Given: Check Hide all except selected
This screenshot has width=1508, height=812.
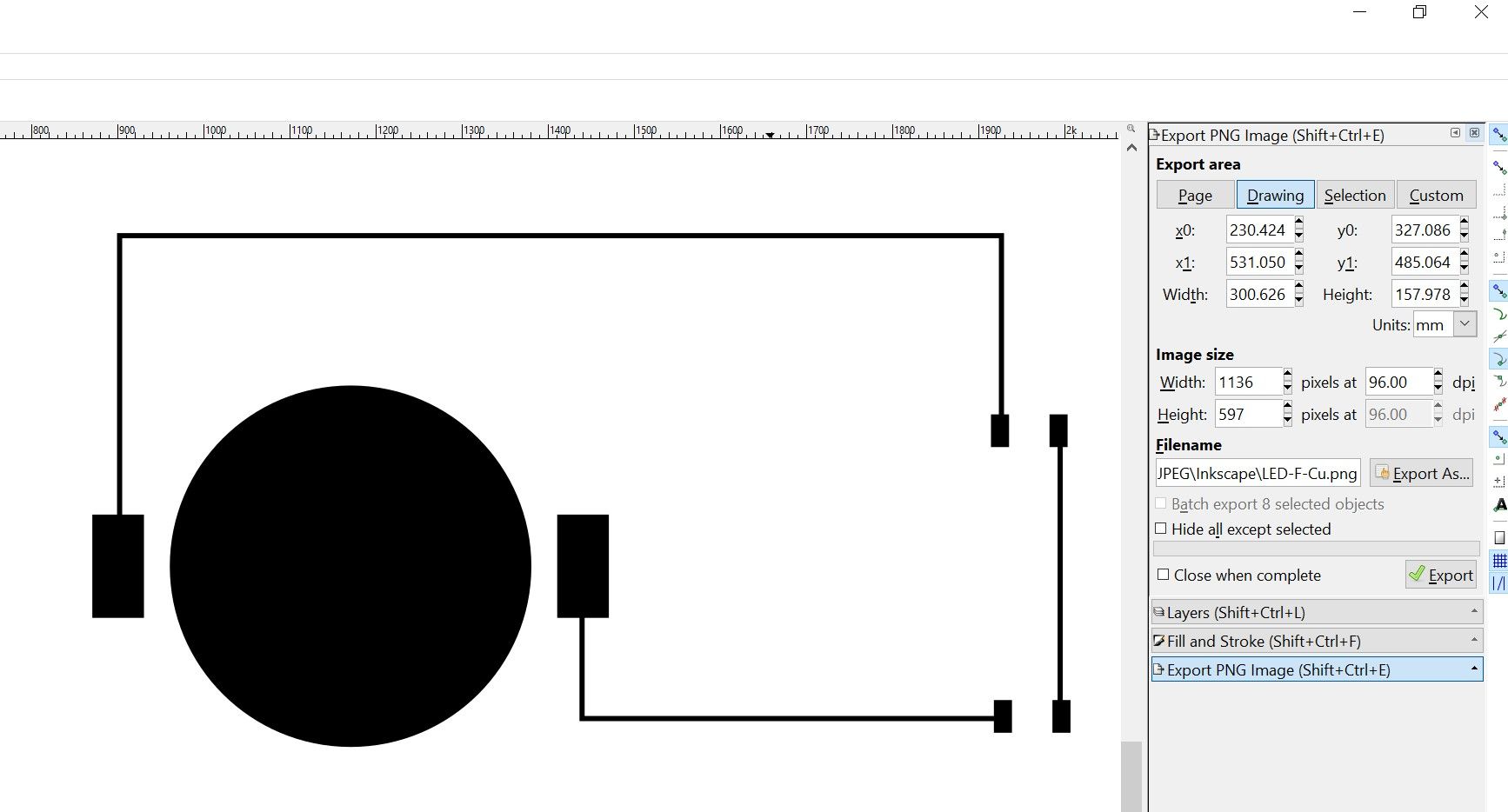Looking at the screenshot, I should (1161, 529).
